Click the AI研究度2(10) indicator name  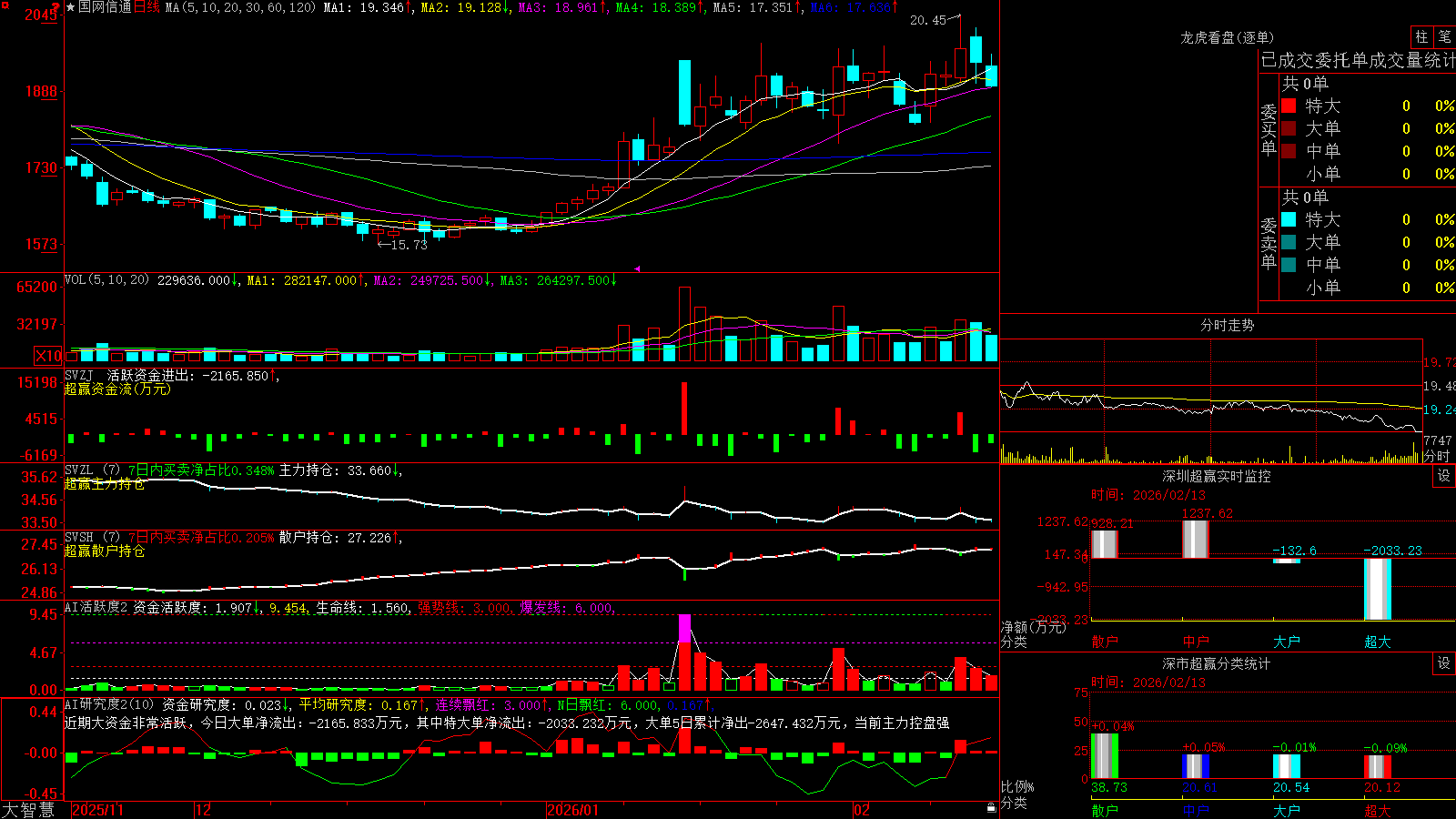point(109,704)
